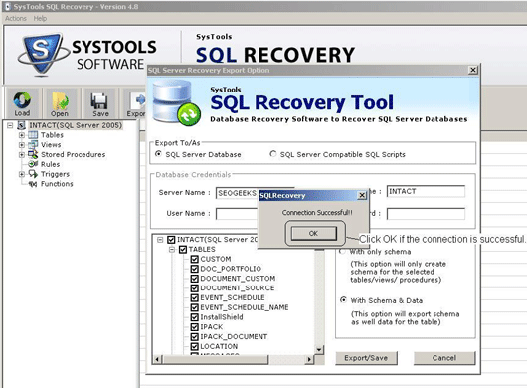Open the Help menu
The image size is (527, 388).
[40, 18]
